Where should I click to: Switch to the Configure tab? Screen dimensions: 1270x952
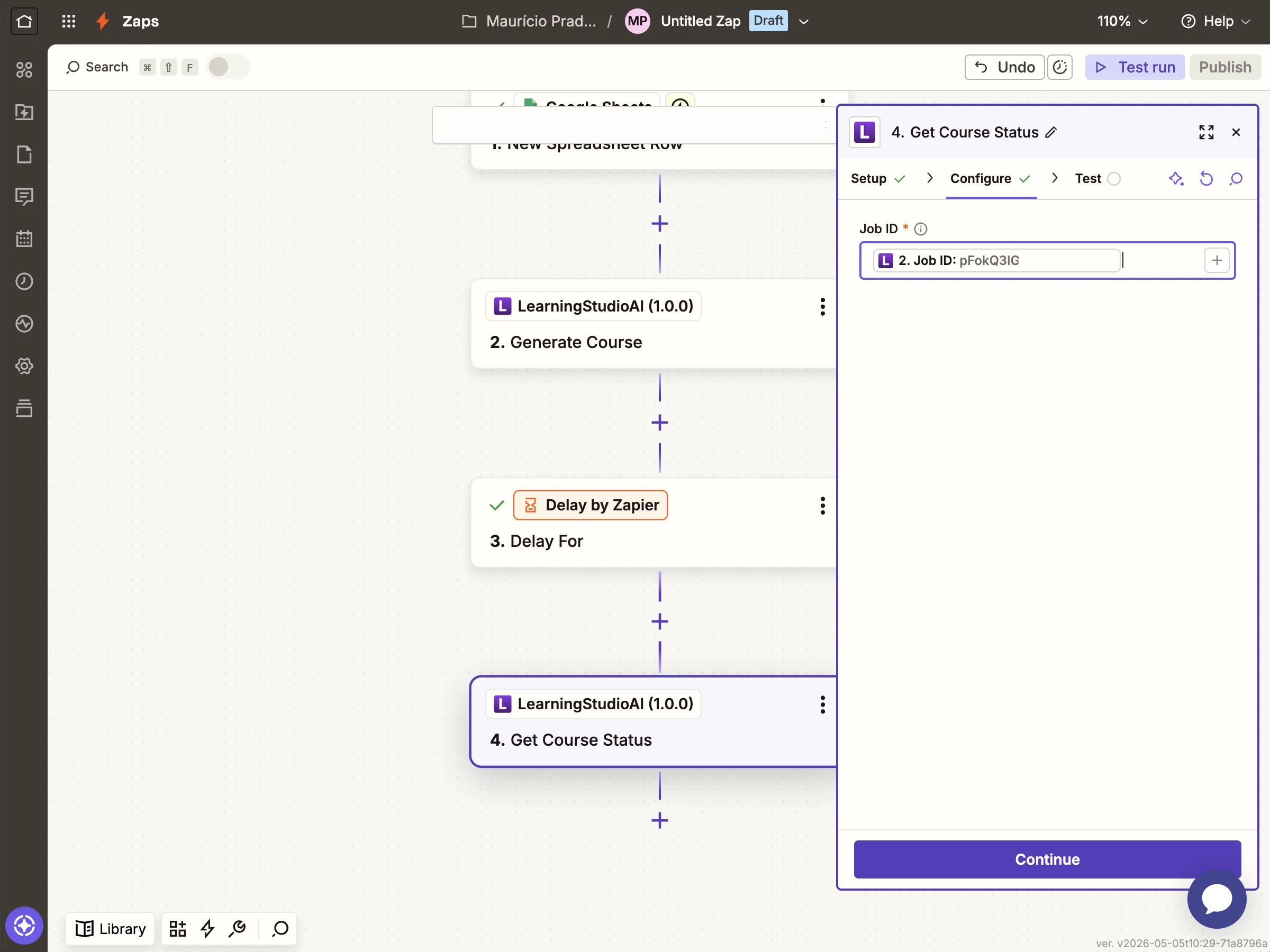coord(991,179)
